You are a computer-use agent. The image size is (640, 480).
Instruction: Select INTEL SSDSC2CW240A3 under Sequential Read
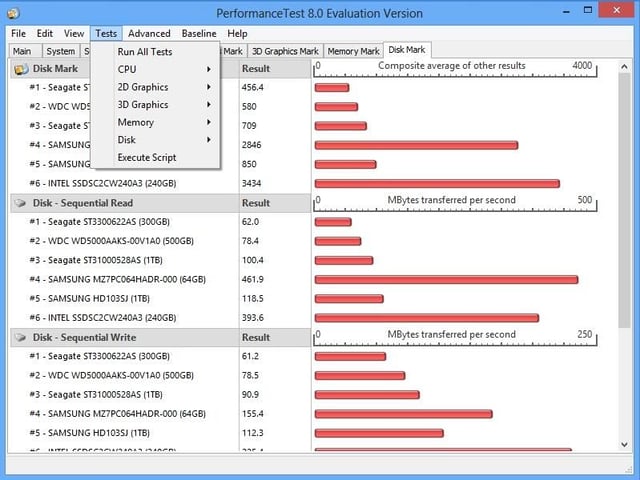102,318
